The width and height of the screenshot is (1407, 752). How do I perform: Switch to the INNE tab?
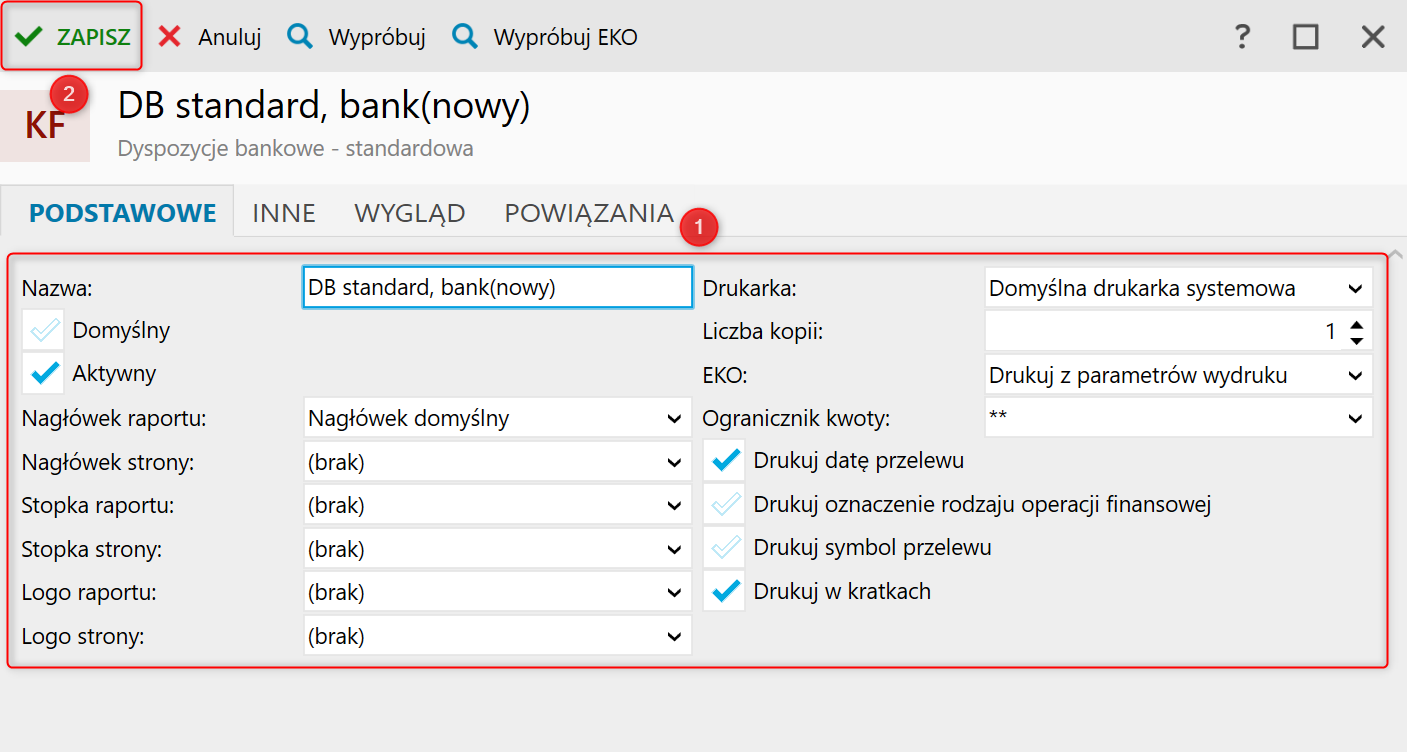(284, 213)
